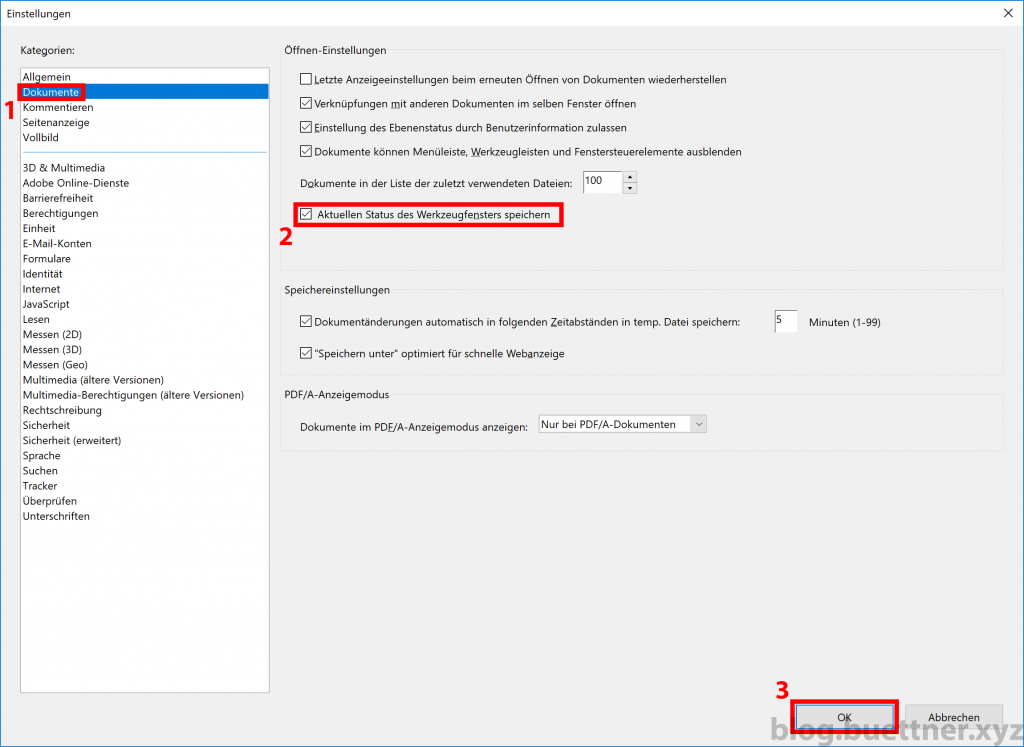This screenshot has width=1024, height=747.
Task: Edit the autosave minutes field
Action: click(x=785, y=321)
